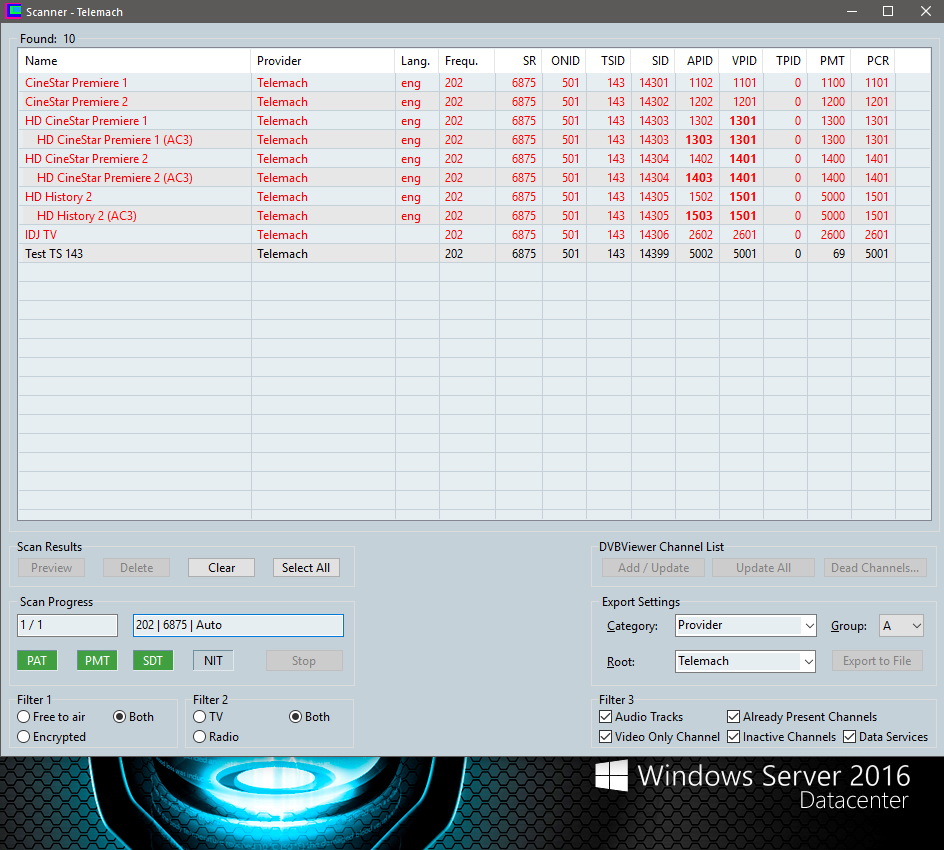Click the Dead Channels... button
The image size is (944, 850).
coord(875,568)
